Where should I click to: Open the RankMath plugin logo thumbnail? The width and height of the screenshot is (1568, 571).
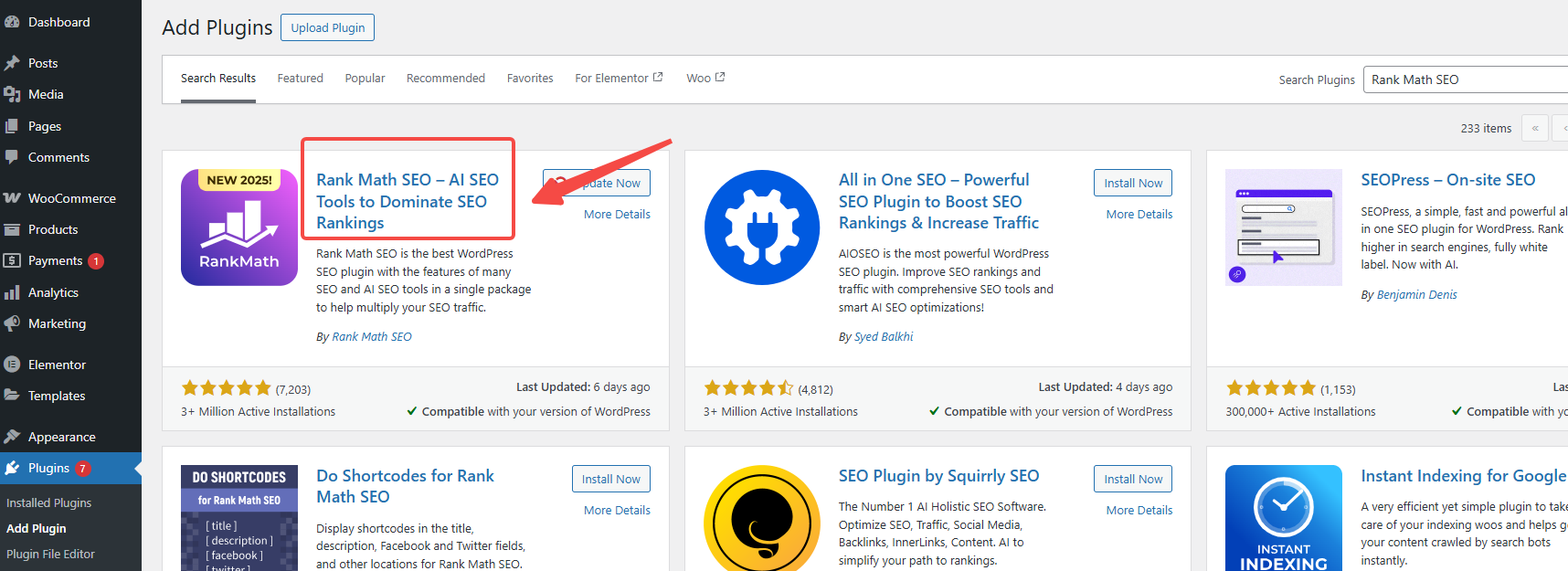(x=238, y=227)
